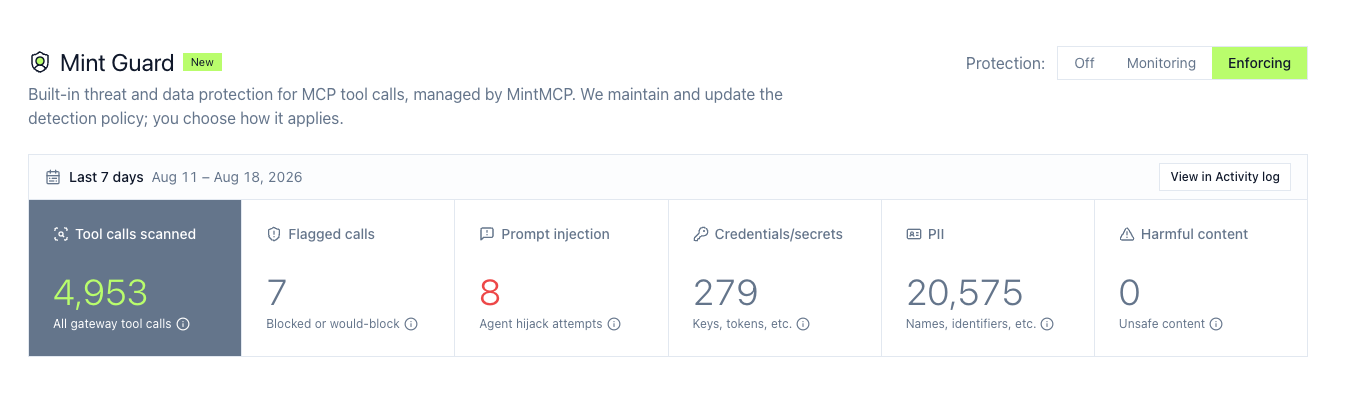Switch Protection to Monitoring mode
This screenshot has width=1352, height=407.
tap(1161, 63)
